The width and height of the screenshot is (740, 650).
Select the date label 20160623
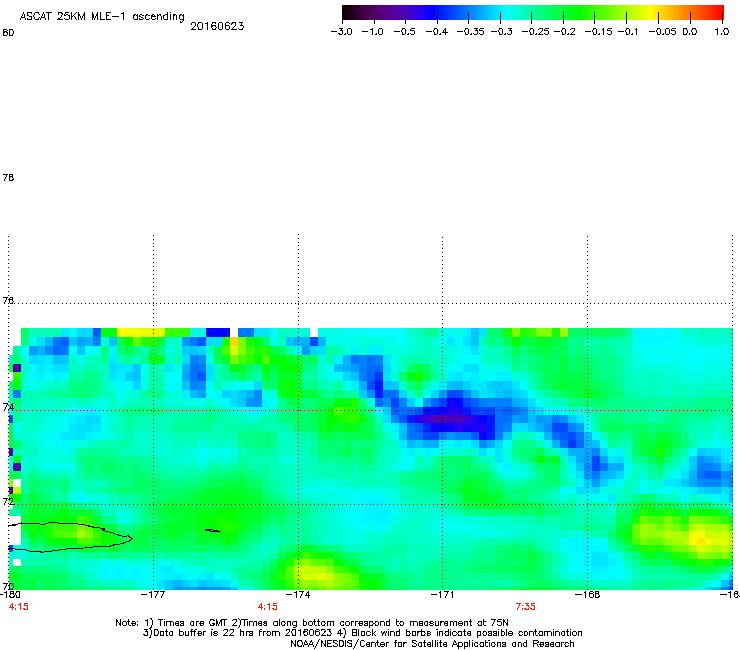point(217,26)
